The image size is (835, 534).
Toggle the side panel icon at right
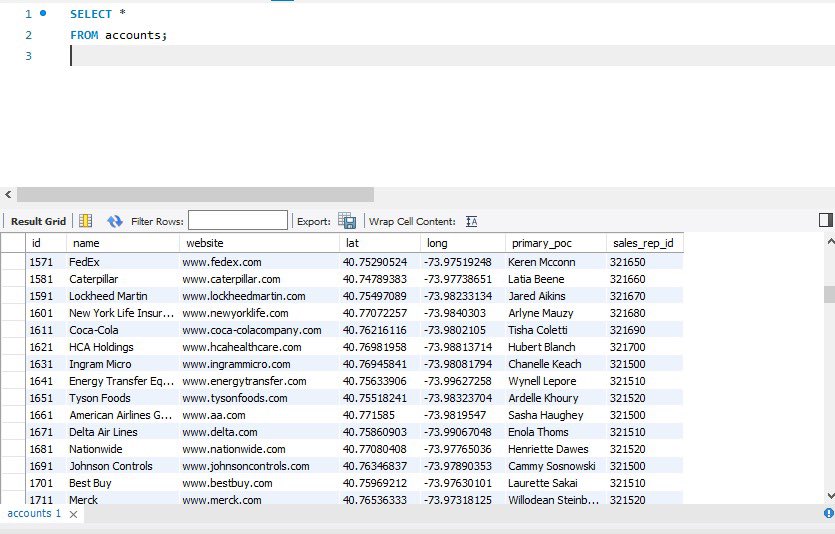point(825,220)
